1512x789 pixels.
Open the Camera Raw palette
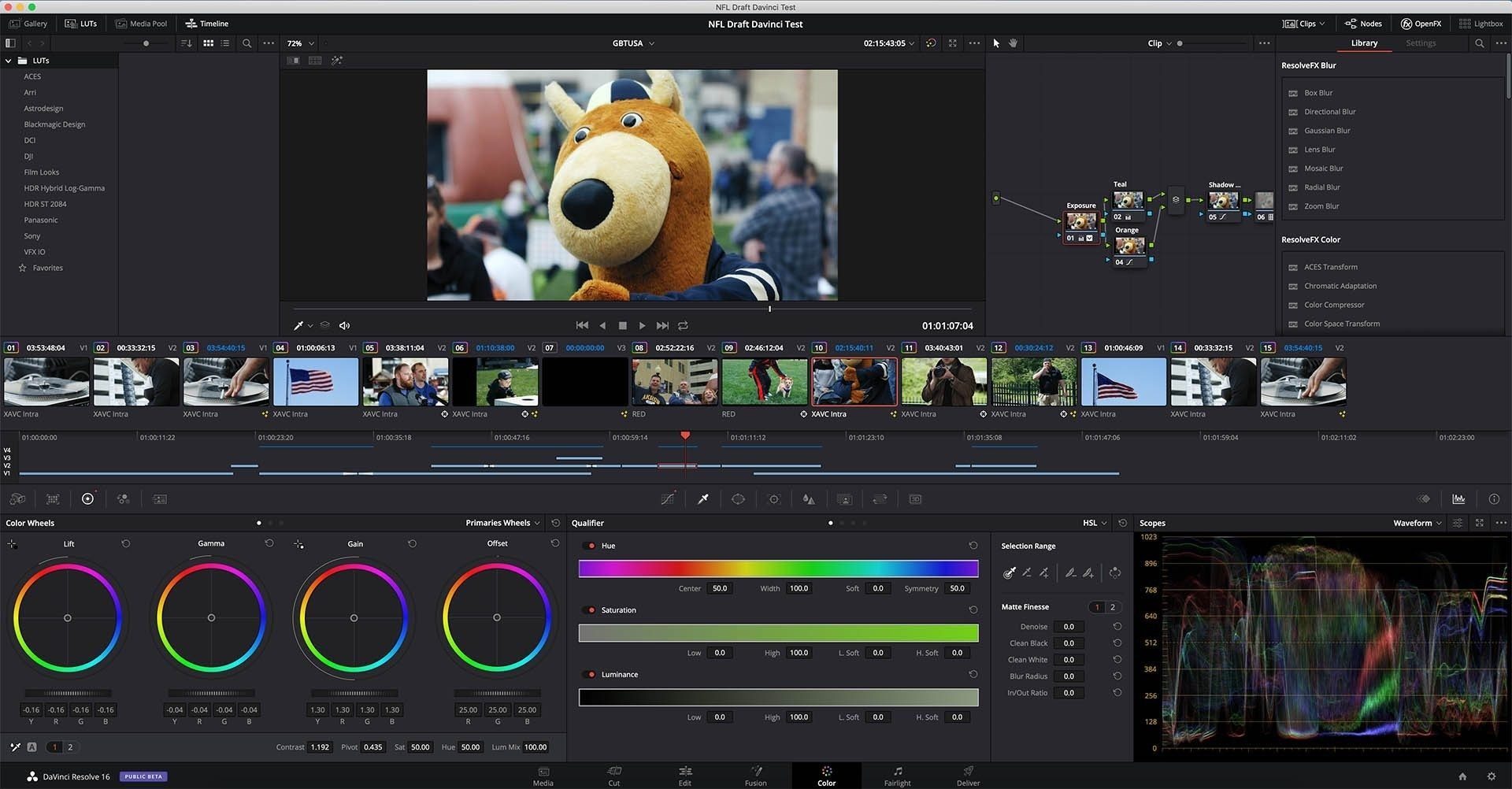point(17,498)
